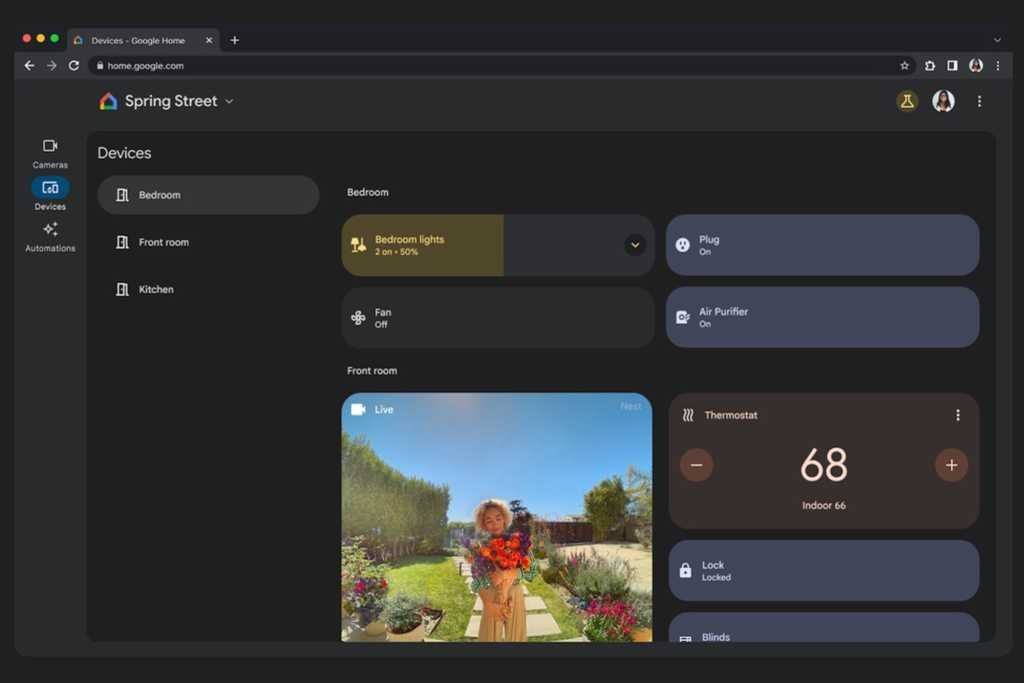Toggle the Plug device tile

coord(822,245)
